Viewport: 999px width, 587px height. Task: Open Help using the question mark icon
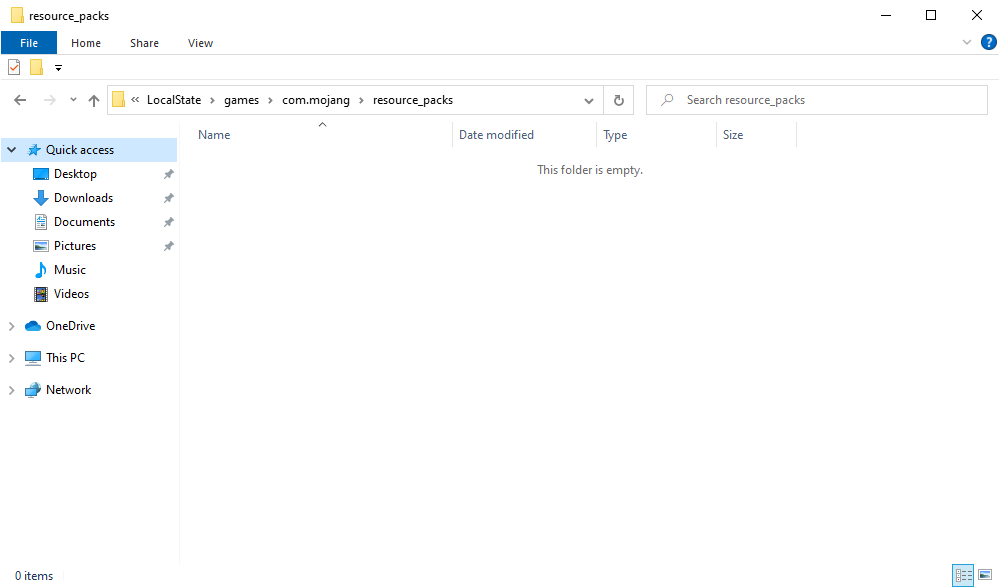pyautogui.click(x=988, y=42)
